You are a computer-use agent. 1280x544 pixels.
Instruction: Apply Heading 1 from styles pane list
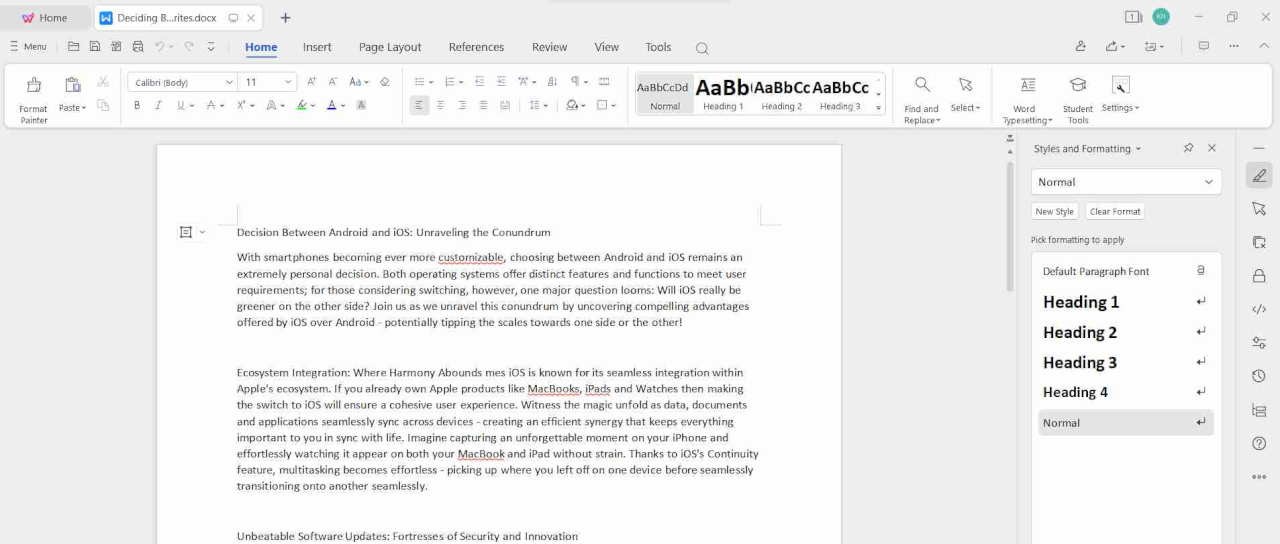coord(1126,302)
